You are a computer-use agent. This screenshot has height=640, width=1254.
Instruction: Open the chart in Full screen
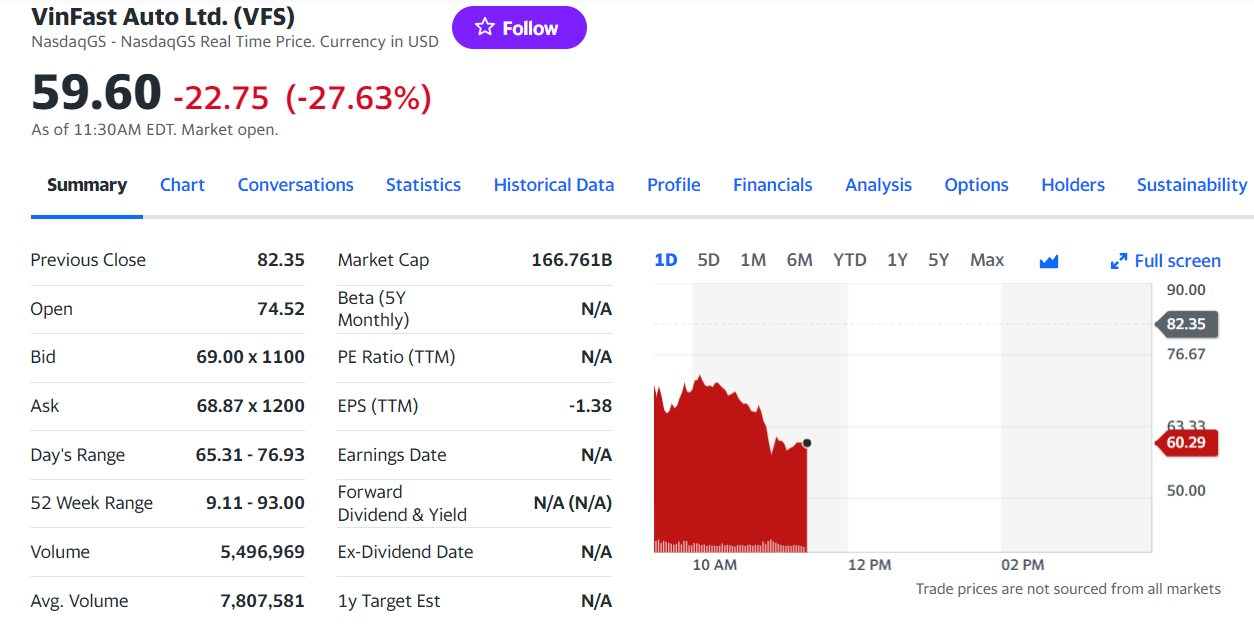pos(1165,261)
